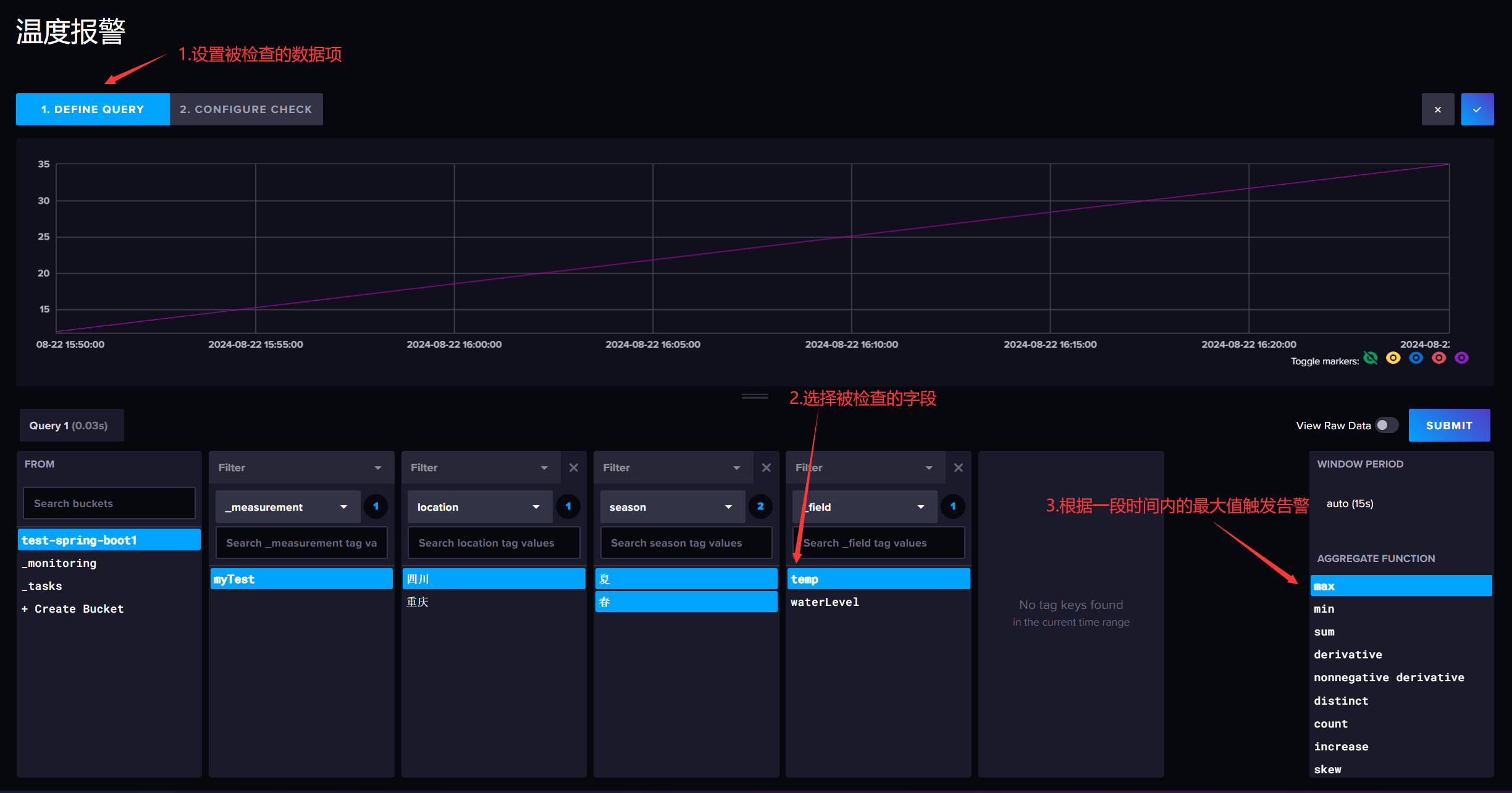The image size is (1512, 793).
Task: Click the blue checkmark save button
Action: pos(1477,109)
